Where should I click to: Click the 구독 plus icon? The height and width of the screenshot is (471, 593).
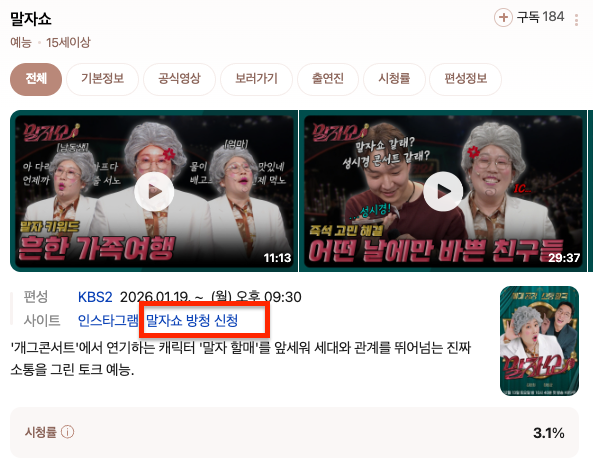pyautogui.click(x=503, y=17)
